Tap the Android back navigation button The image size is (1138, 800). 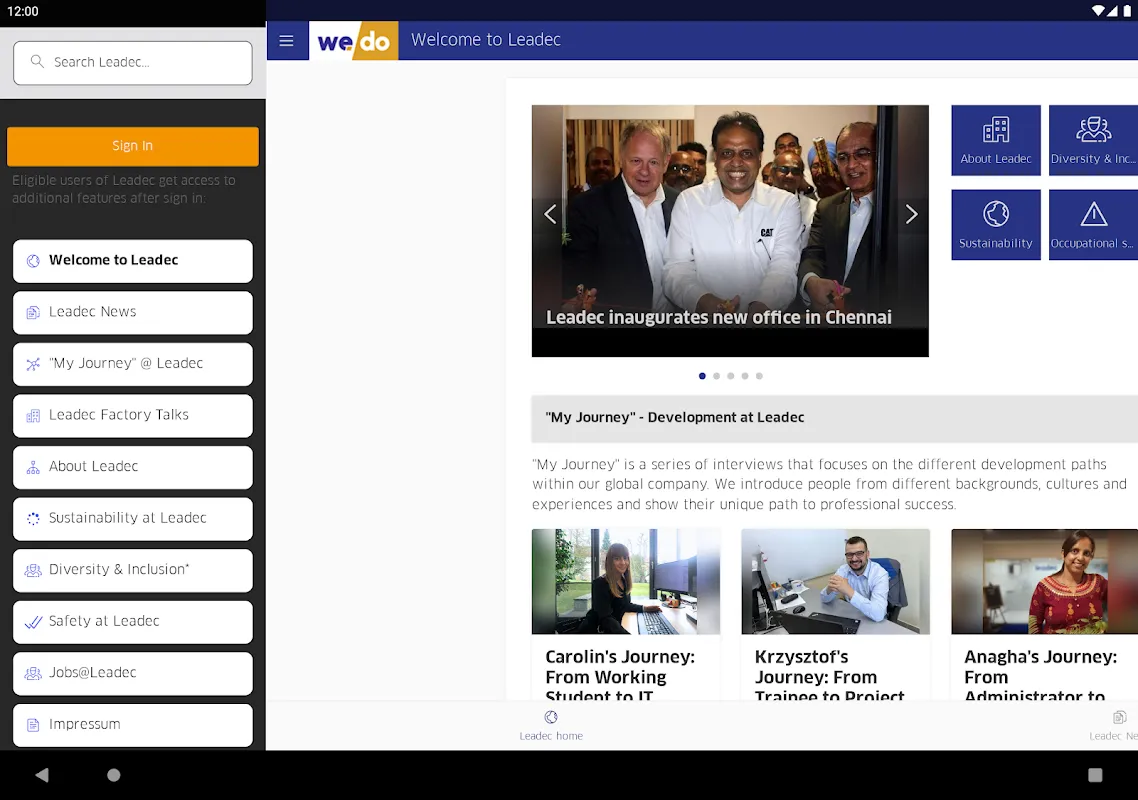coord(42,775)
